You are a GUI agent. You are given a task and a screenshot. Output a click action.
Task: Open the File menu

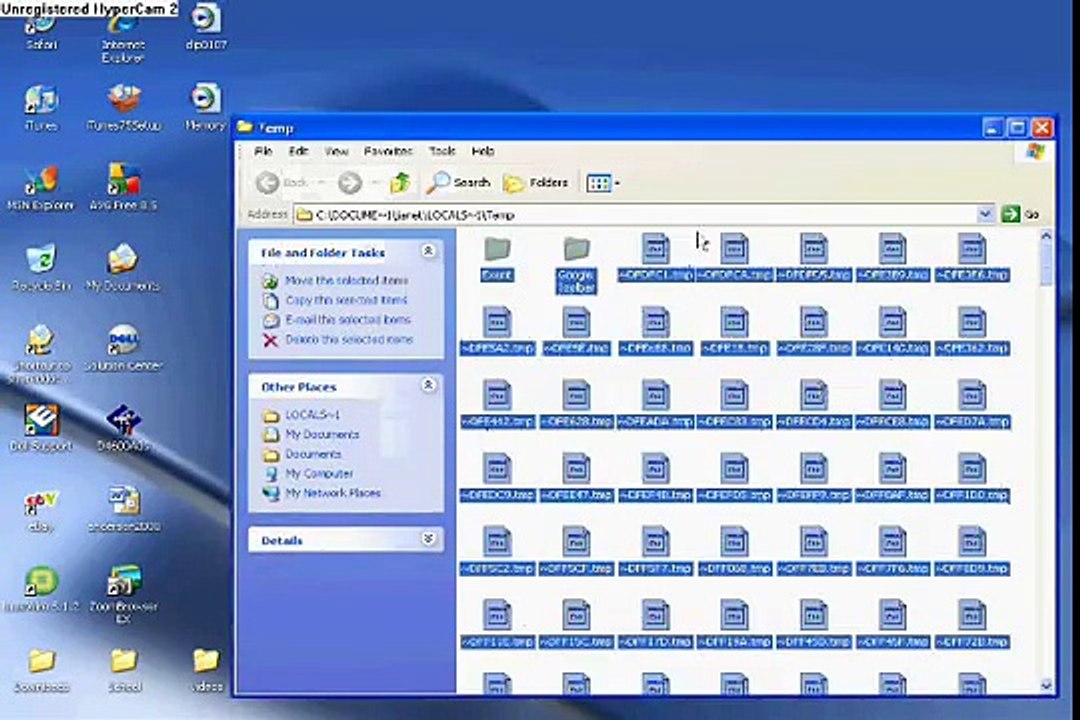(263, 151)
